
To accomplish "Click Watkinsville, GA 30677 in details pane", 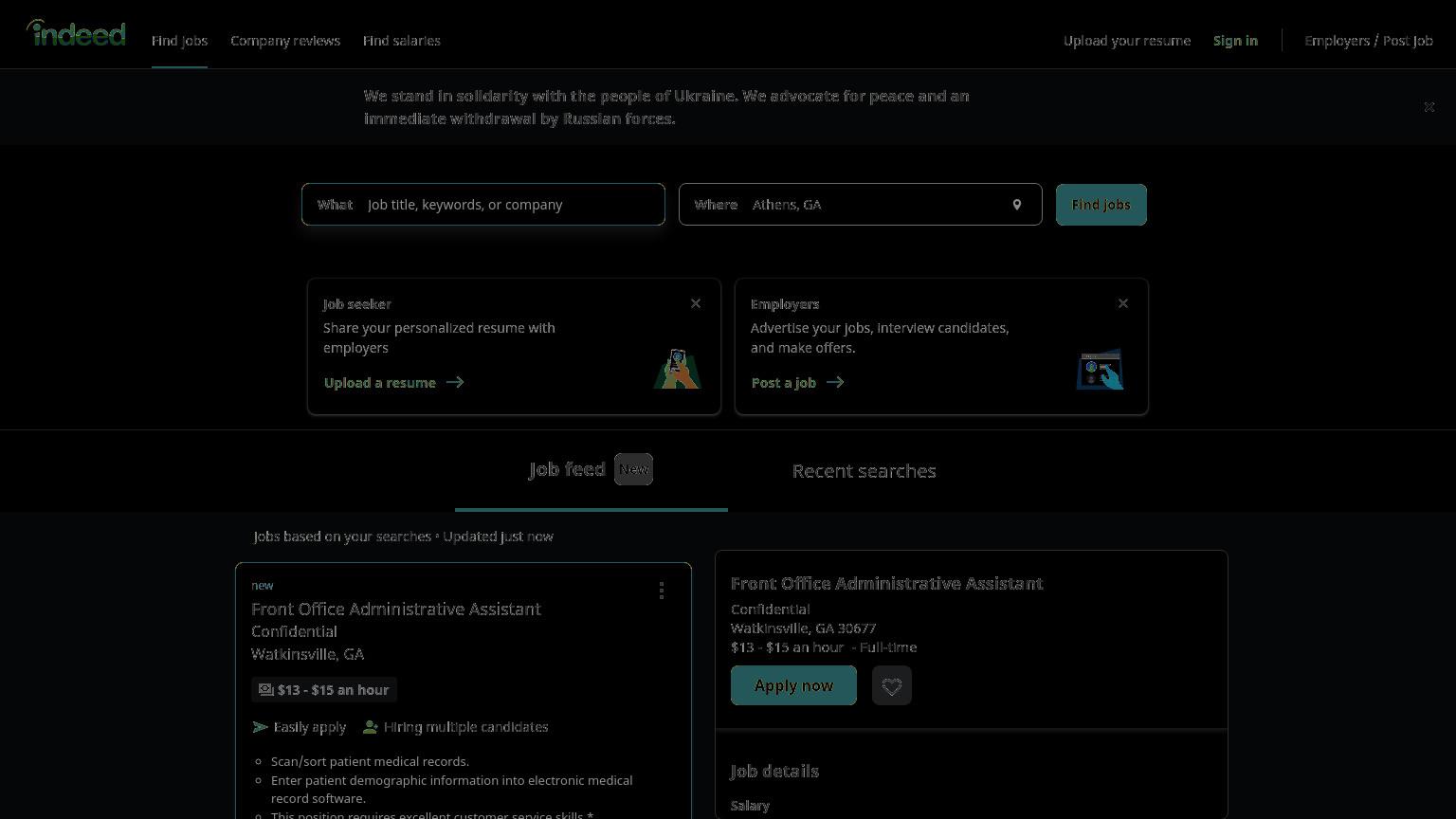I will tap(804, 628).
